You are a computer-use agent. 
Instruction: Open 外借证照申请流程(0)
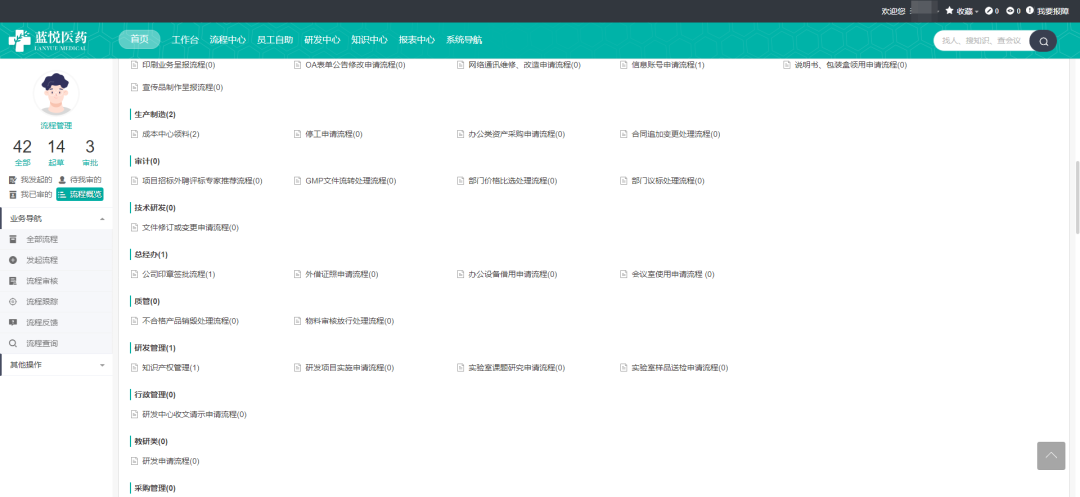[342, 274]
